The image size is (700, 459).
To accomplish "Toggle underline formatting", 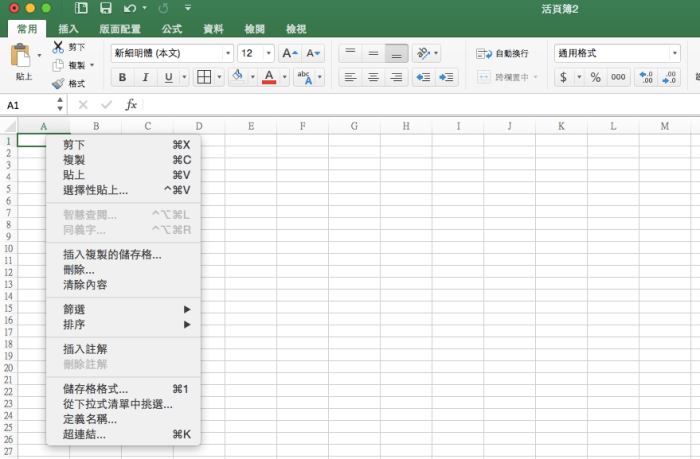I will coord(168,77).
